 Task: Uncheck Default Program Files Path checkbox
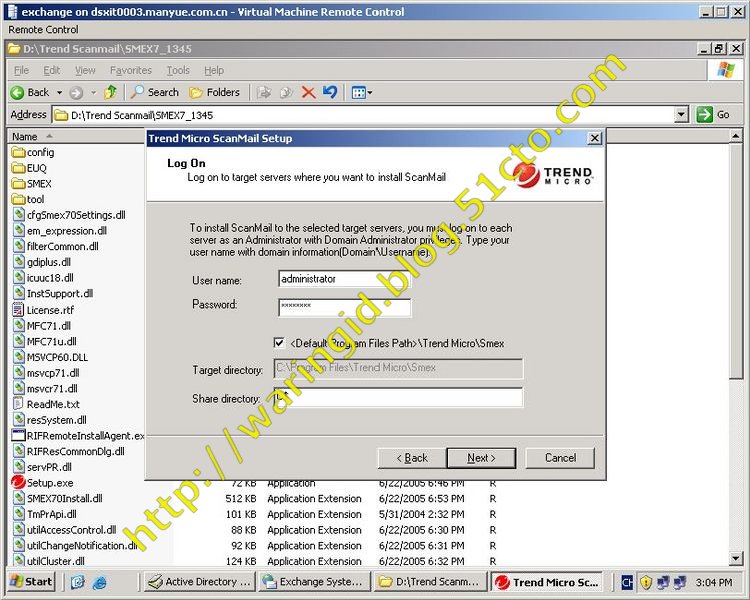279,343
